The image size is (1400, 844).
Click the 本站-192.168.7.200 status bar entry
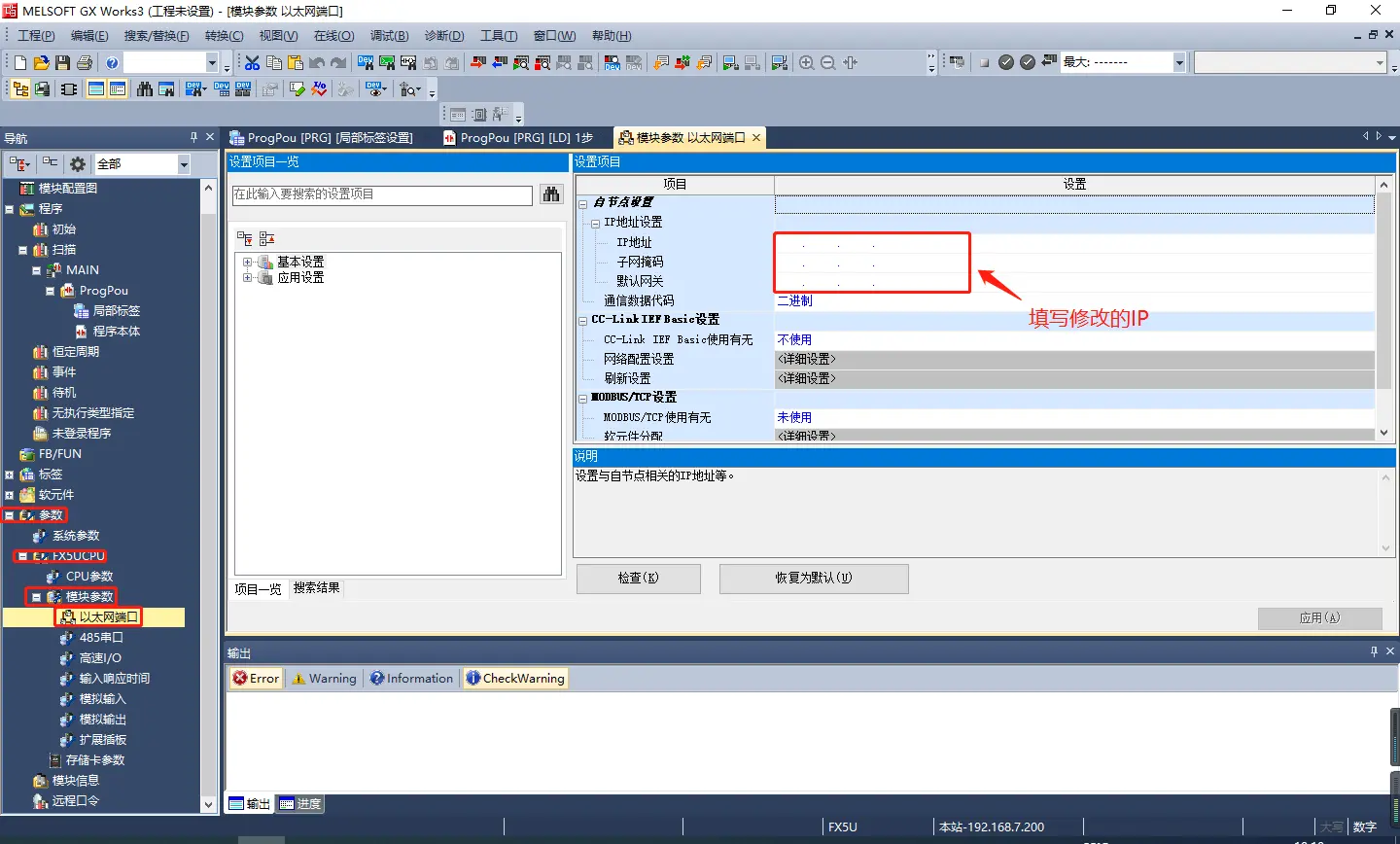[x=992, y=827]
